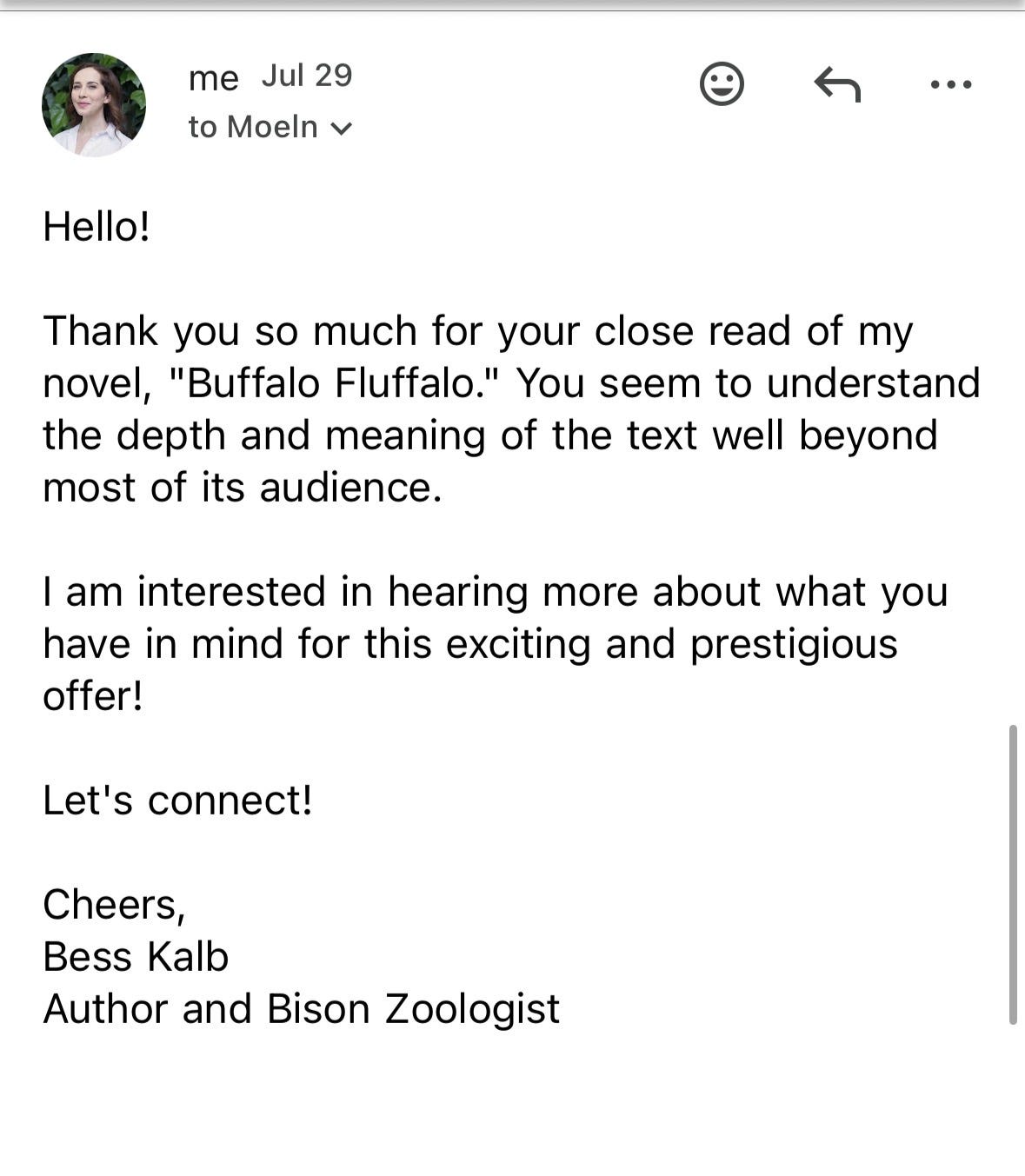Image resolution: width=1025 pixels, height=1176 pixels.
Task: Click the vertical scrollbar thumb at right
Action: 1013,874
